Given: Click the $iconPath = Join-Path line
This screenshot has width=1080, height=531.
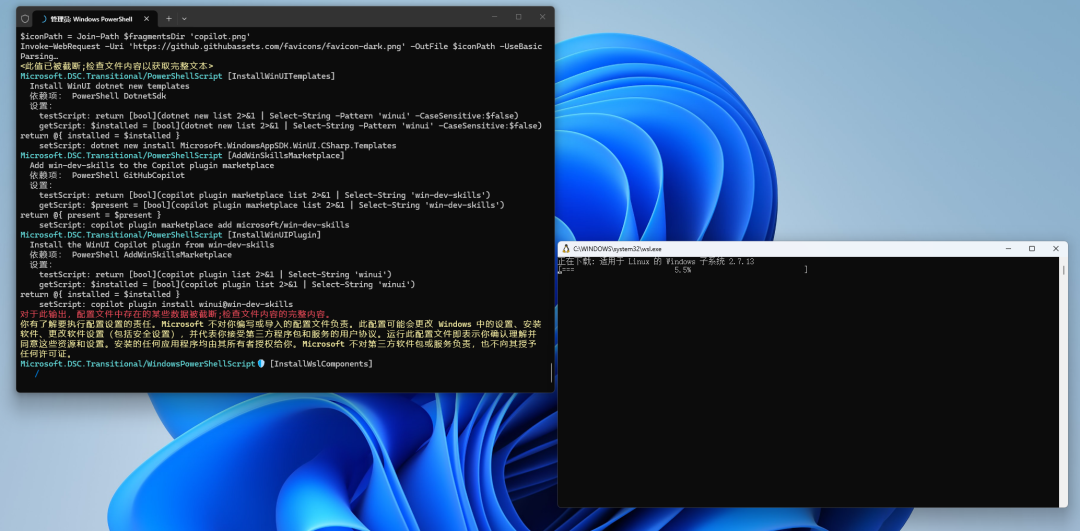Looking at the screenshot, I should pyautogui.click(x=135, y=37).
